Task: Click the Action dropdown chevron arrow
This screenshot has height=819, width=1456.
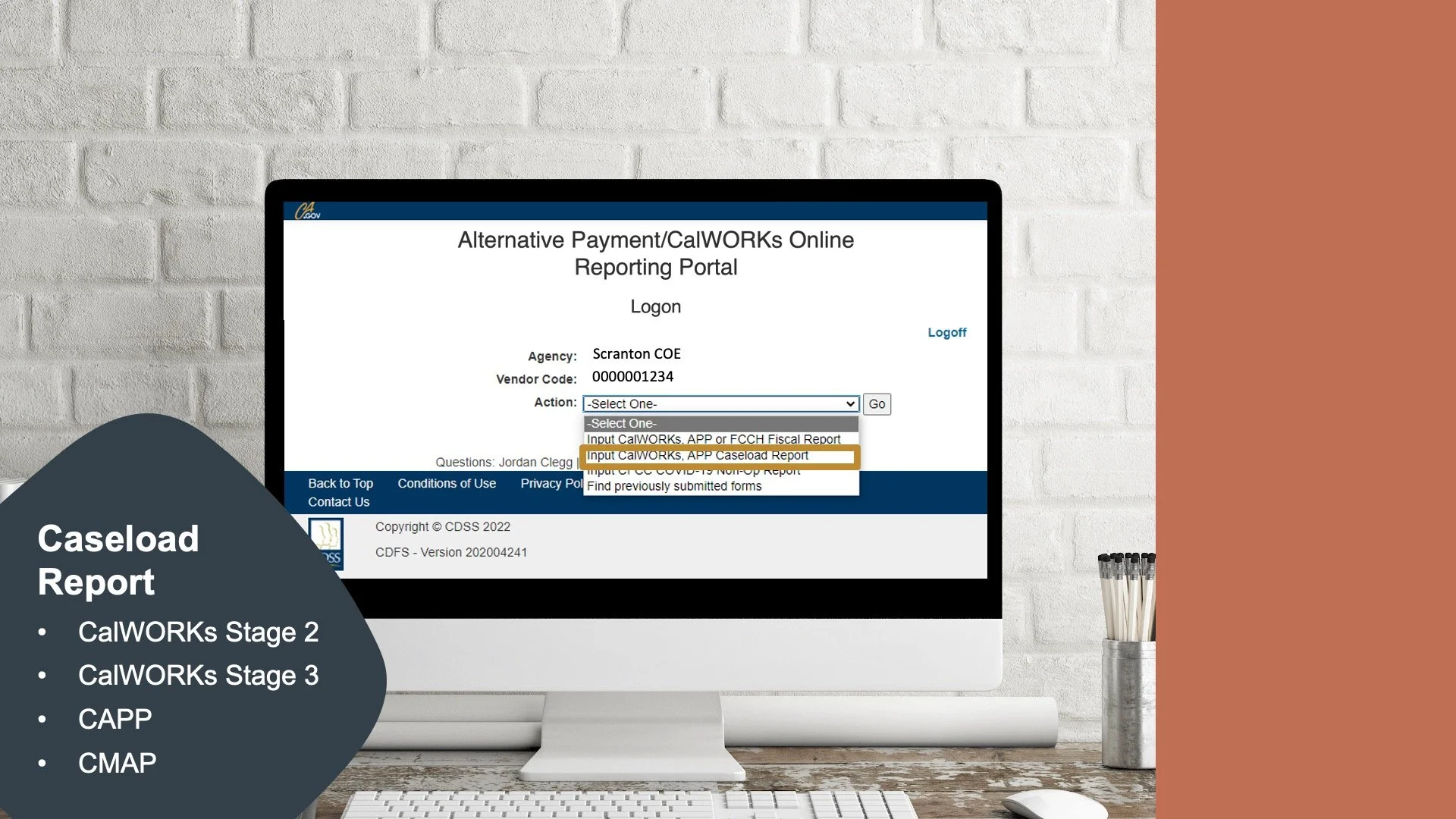Action: [850, 404]
